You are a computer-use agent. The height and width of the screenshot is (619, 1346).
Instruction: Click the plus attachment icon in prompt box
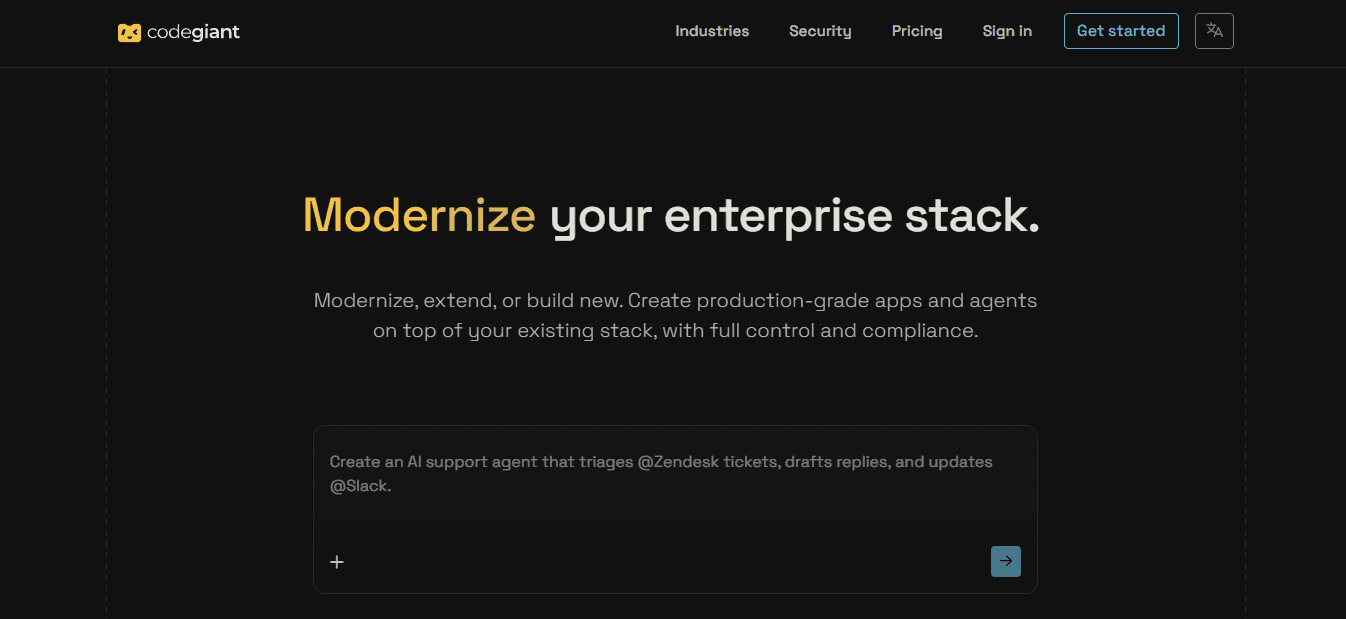(337, 562)
